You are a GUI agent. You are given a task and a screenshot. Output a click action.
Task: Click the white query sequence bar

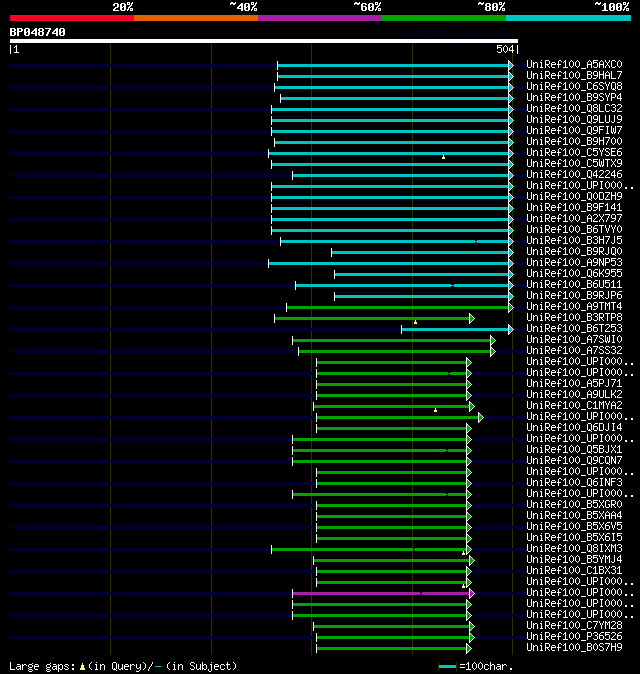tap(264, 41)
